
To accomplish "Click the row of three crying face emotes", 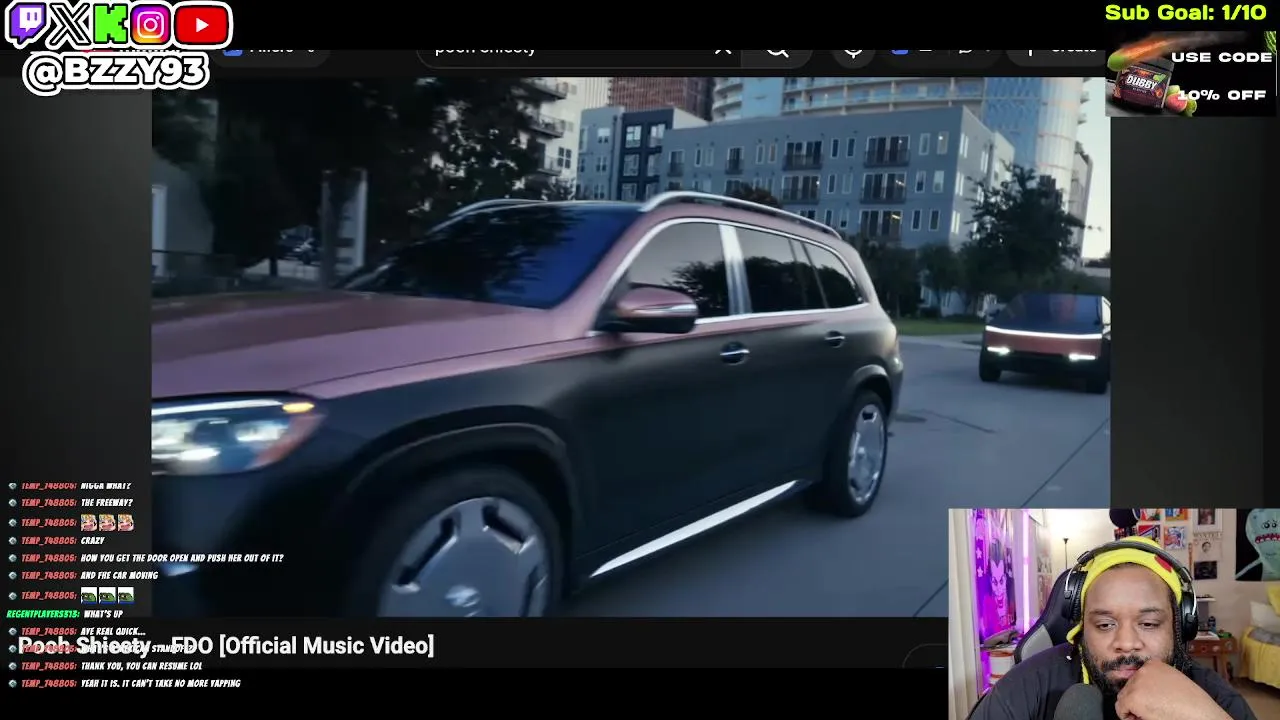I will (x=107, y=522).
